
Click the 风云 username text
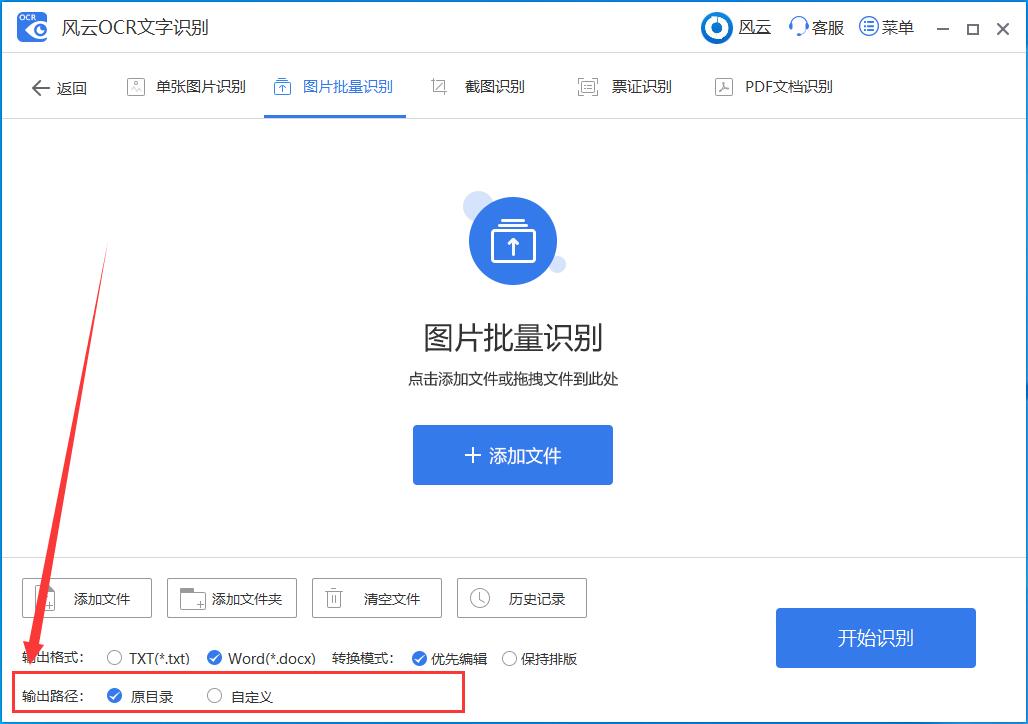tap(755, 28)
